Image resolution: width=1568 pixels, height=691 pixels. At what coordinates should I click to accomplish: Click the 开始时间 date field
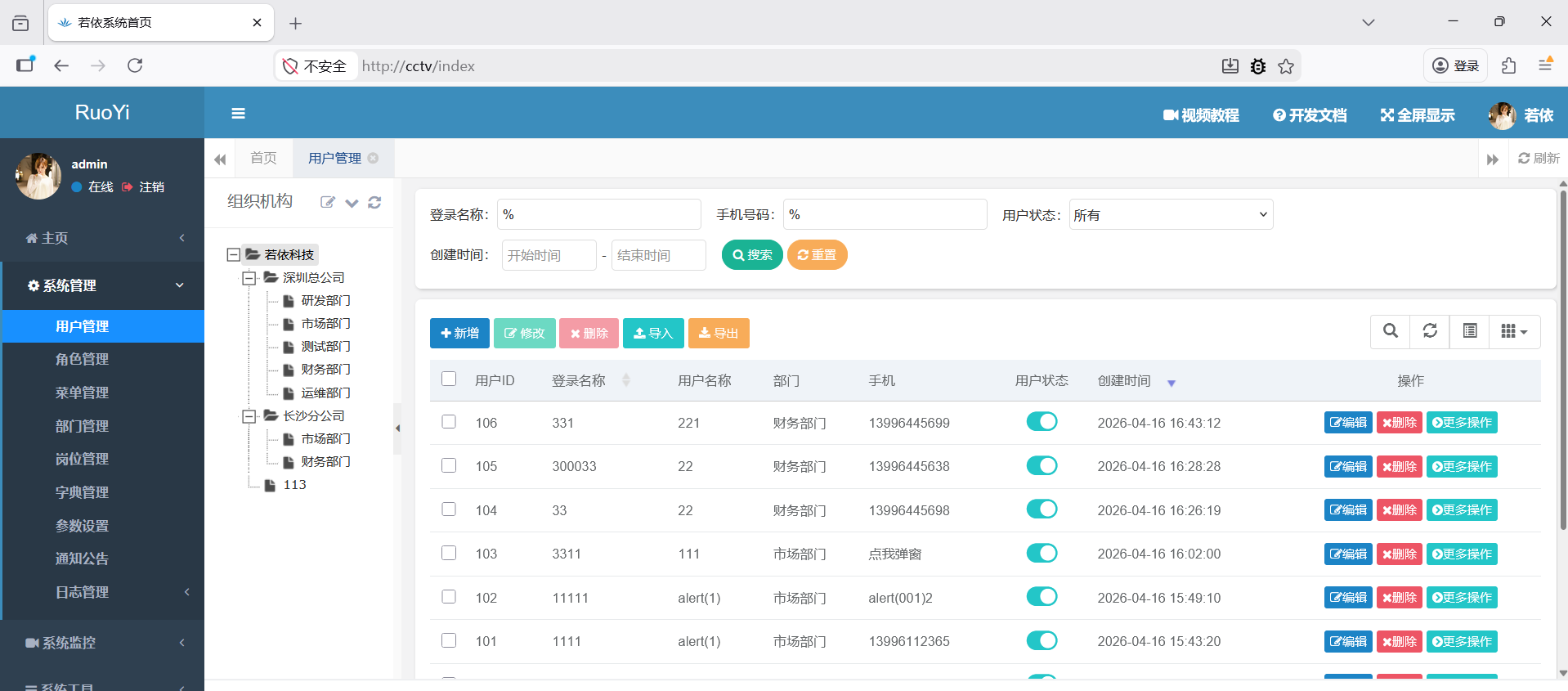(x=549, y=255)
